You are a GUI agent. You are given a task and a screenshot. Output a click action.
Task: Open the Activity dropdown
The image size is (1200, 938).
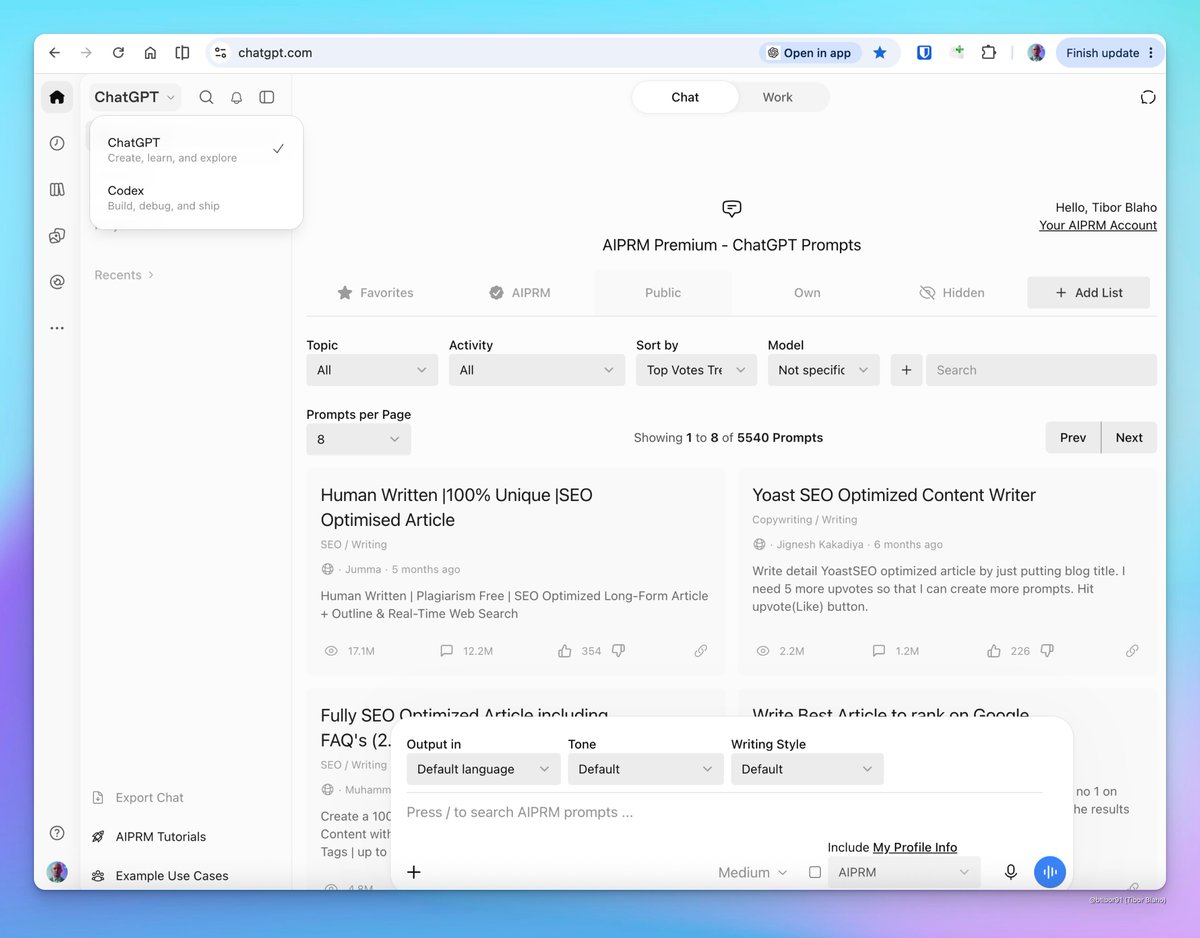(x=537, y=370)
